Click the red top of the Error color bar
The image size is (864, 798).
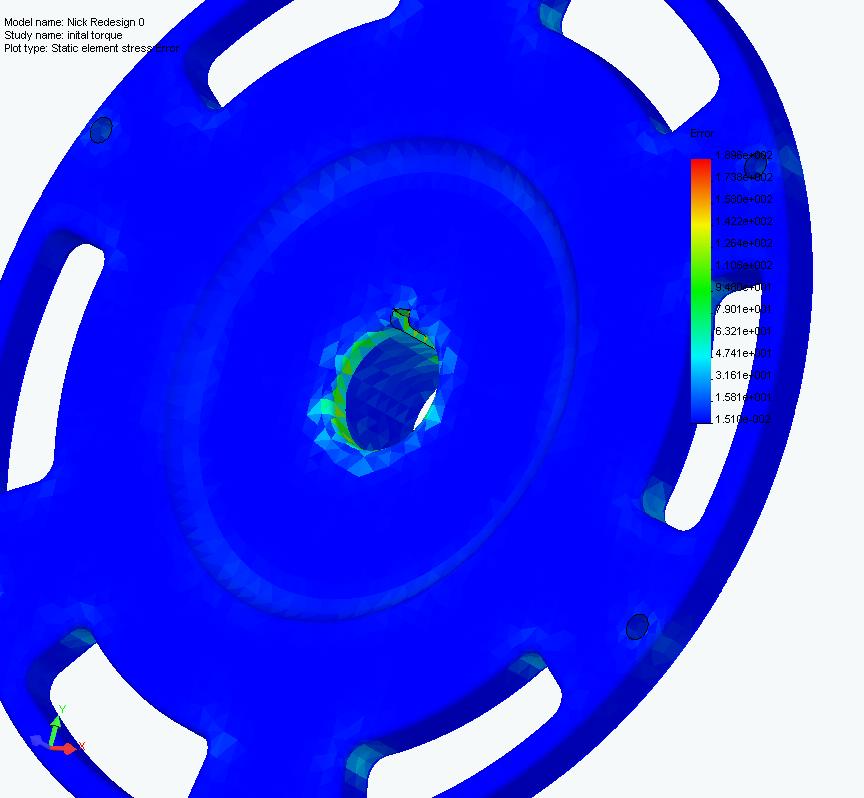tap(700, 168)
